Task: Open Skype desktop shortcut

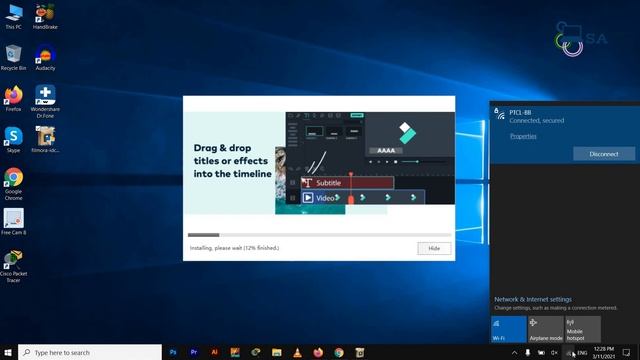Action: pyautogui.click(x=13, y=140)
